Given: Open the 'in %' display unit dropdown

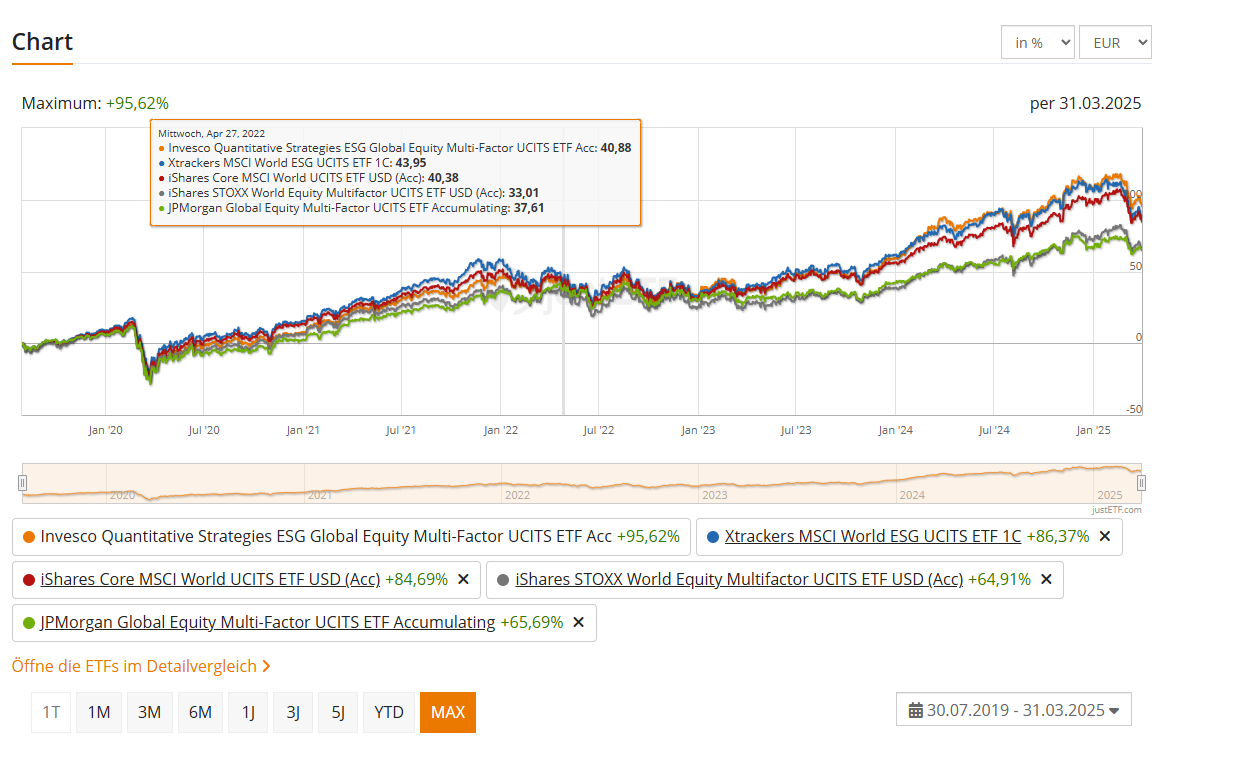Looking at the screenshot, I should coord(1038,42).
